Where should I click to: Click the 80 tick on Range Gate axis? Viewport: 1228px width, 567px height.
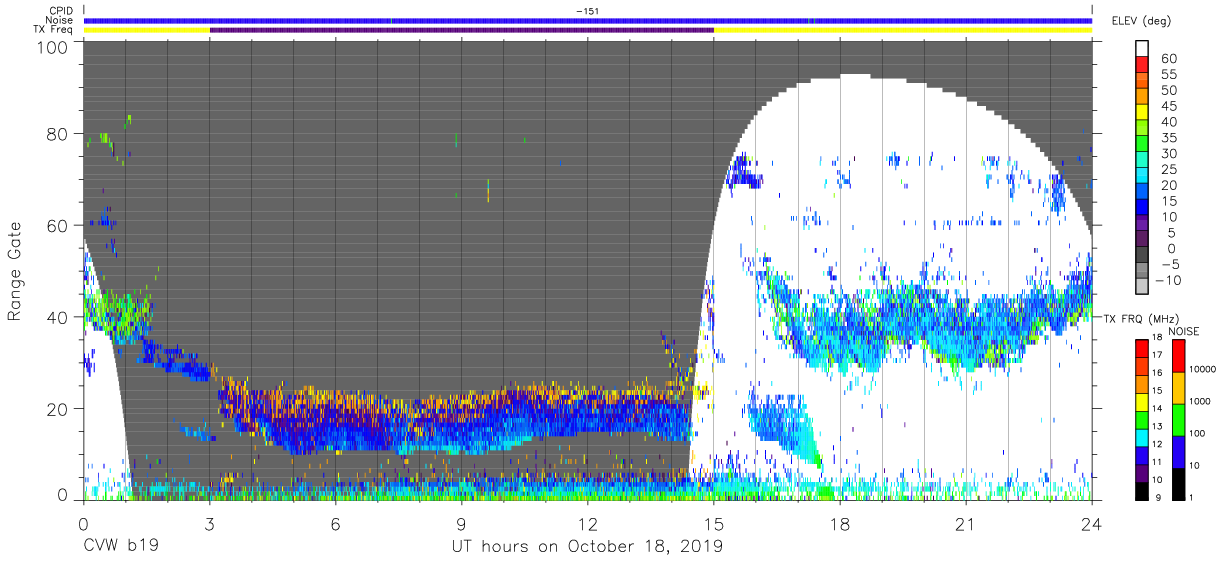(x=57, y=133)
